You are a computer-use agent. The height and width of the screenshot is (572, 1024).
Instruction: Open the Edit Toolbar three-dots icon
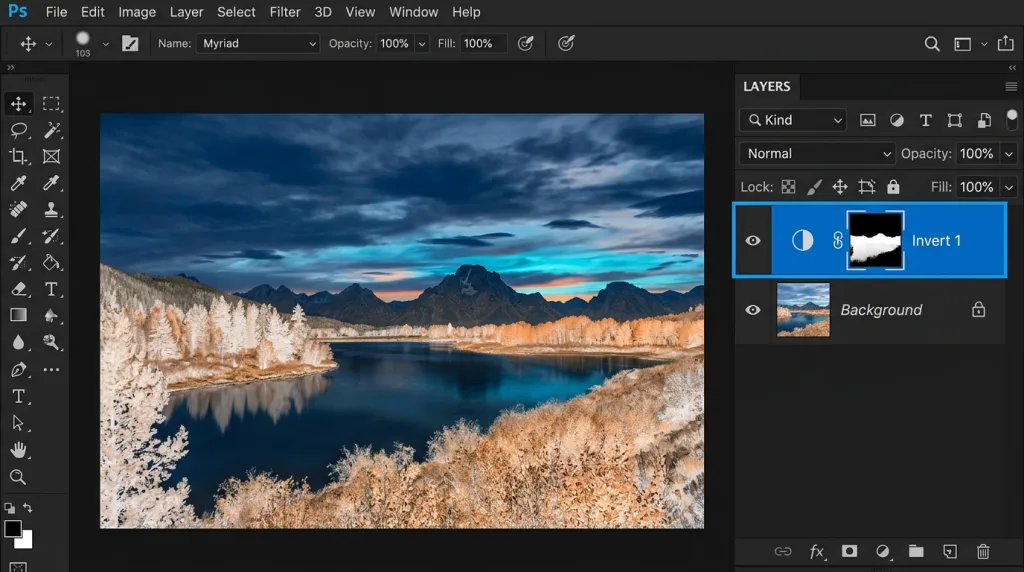pos(51,370)
